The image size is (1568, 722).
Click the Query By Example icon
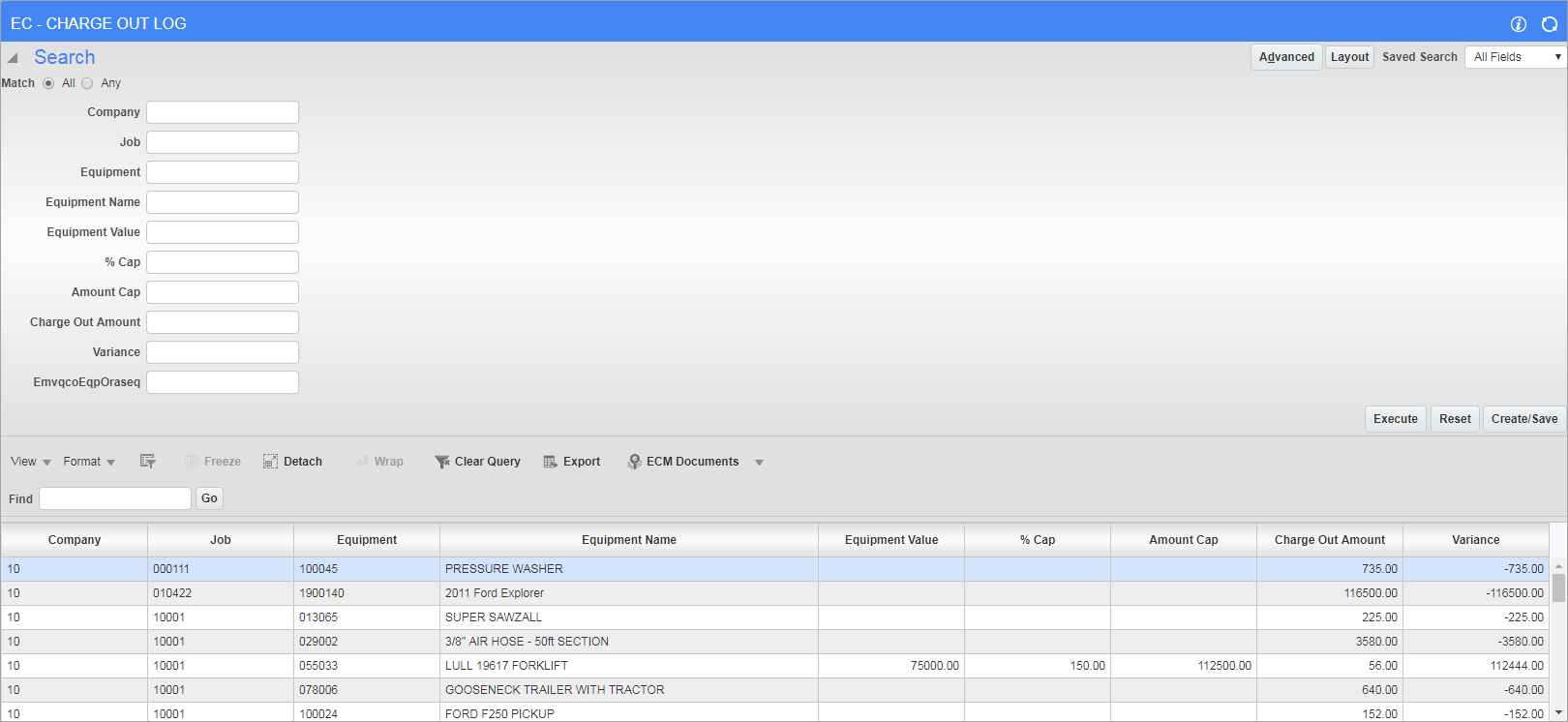click(x=147, y=462)
